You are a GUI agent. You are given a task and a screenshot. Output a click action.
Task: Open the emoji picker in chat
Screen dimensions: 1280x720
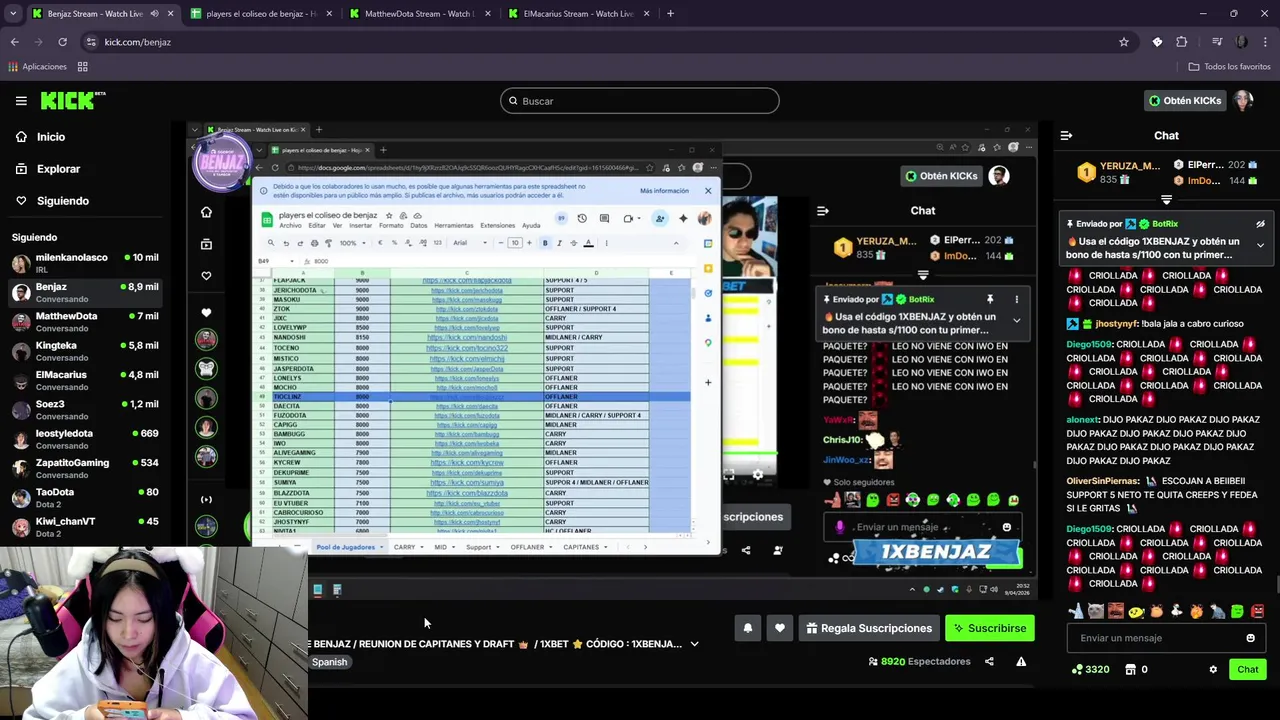pos(1250,638)
